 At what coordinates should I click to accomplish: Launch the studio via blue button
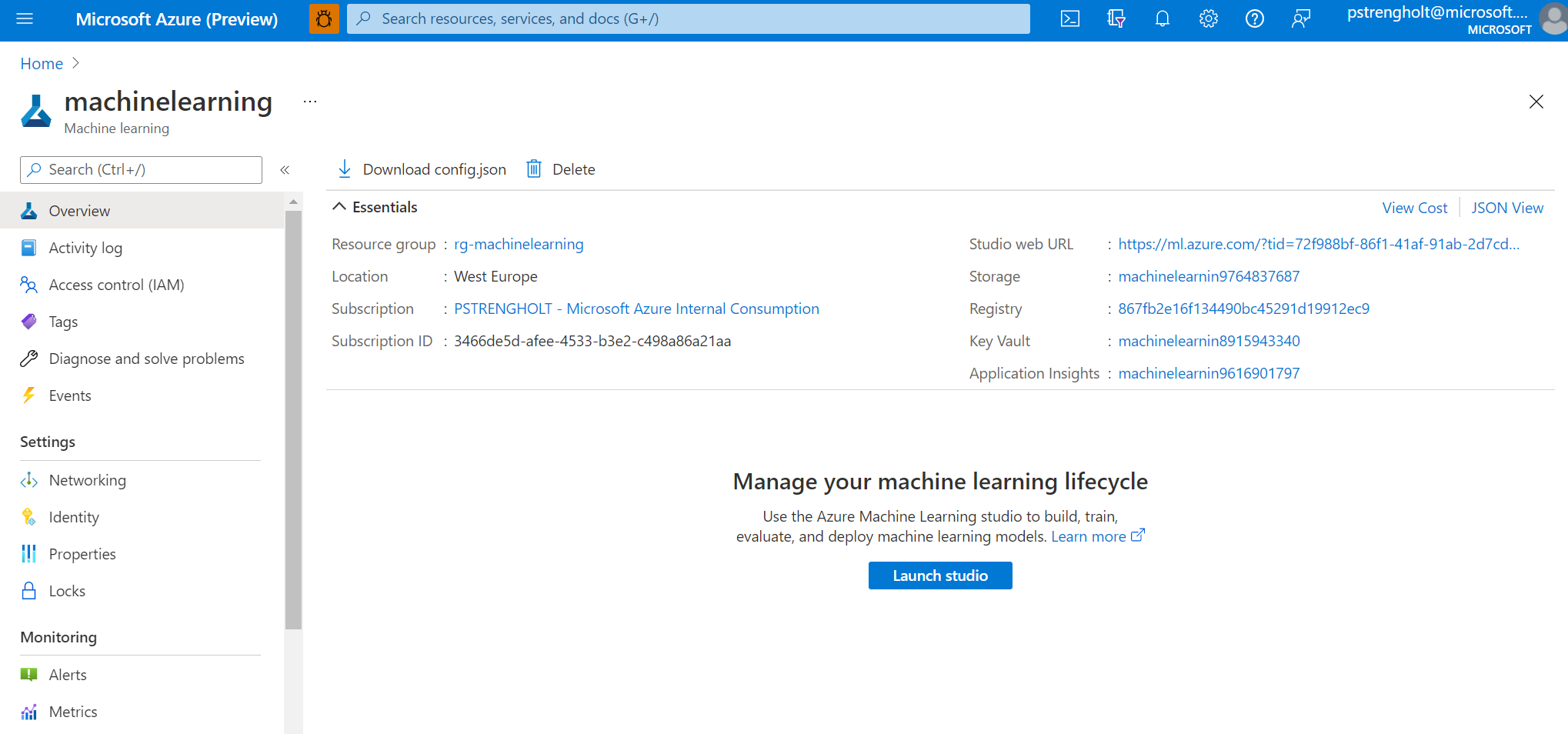coord(939,576)
